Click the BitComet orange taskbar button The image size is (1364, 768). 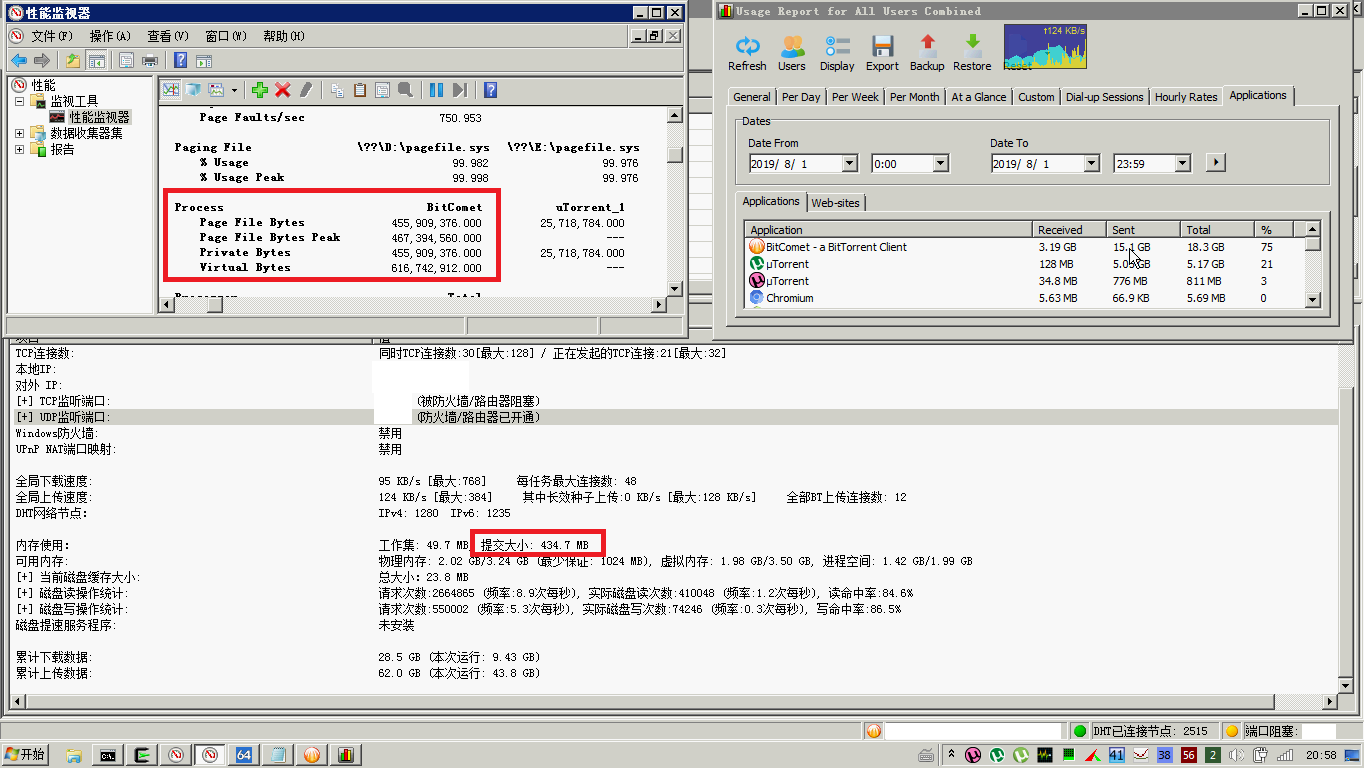[x=312, y=756]
